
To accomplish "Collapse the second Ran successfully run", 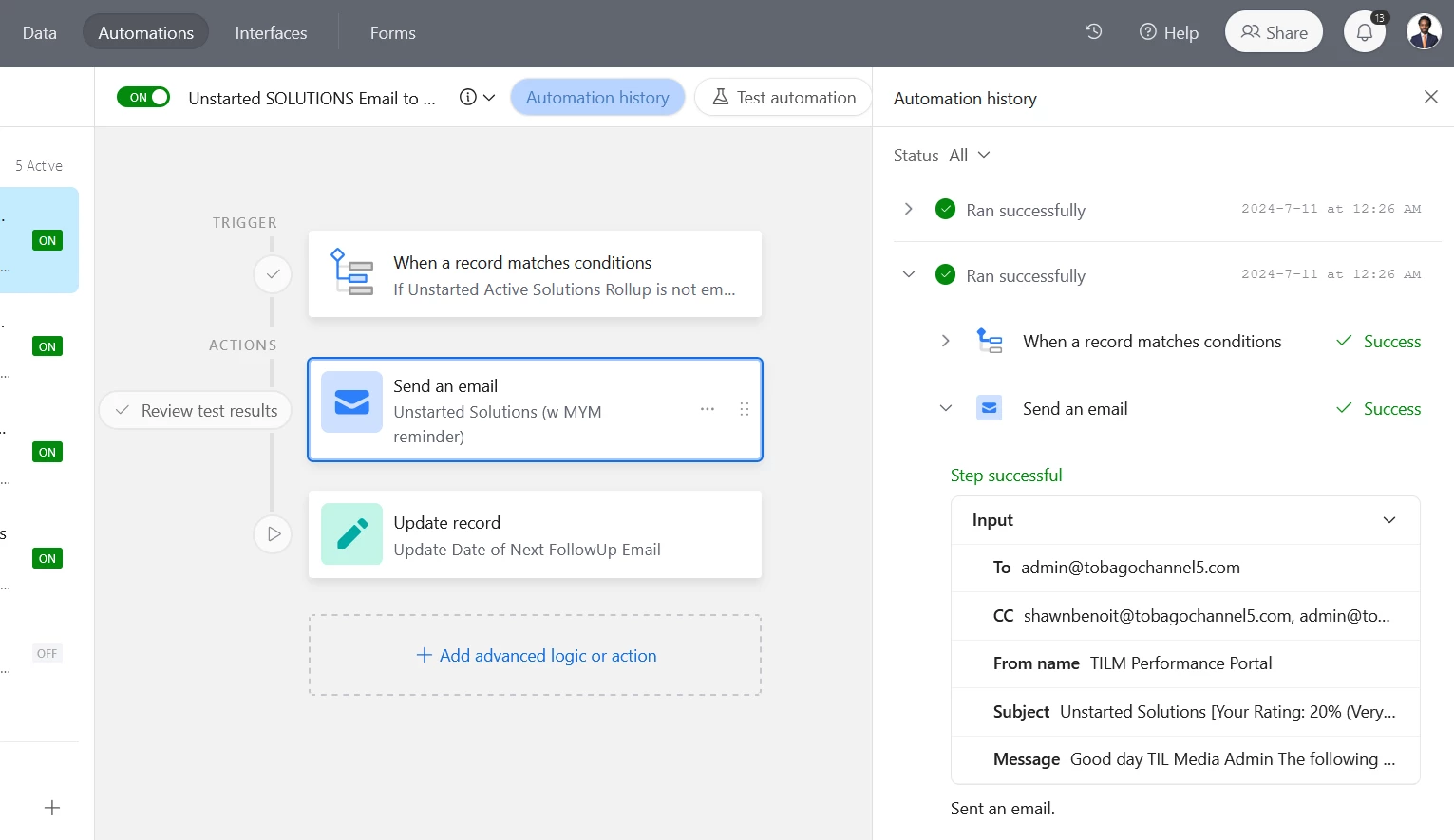I will point(909,274).
